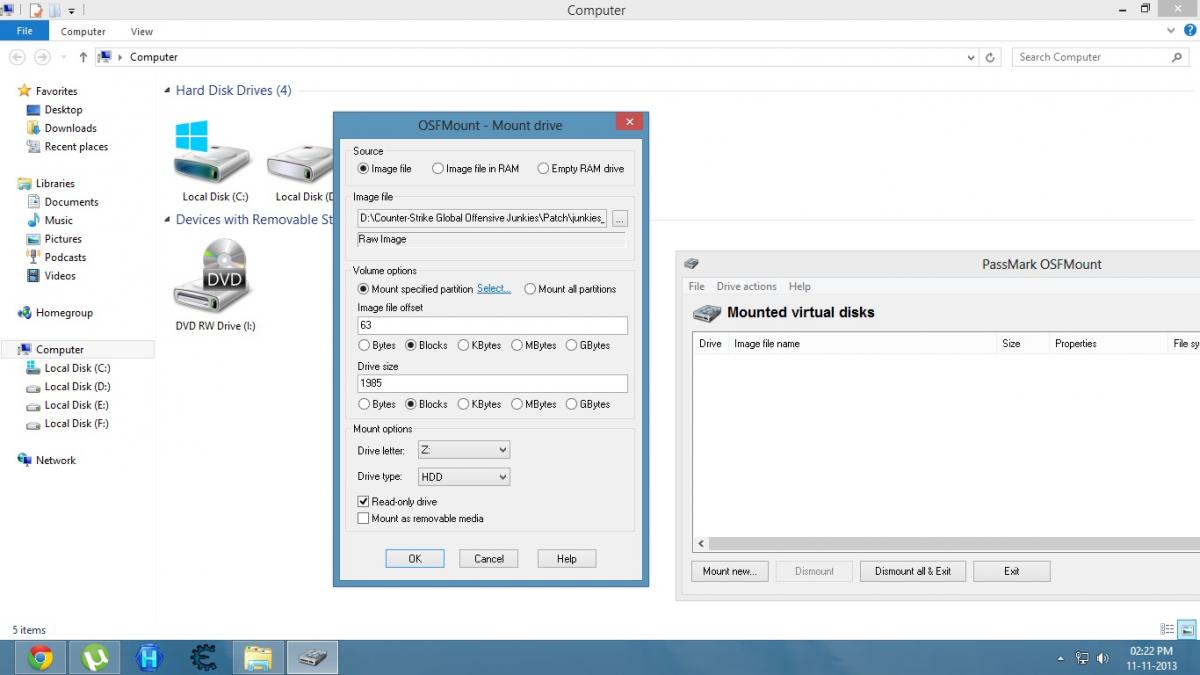1200x675 pixels.
Task: Click the search magnifier icon
Action: tap(1177, 57)
